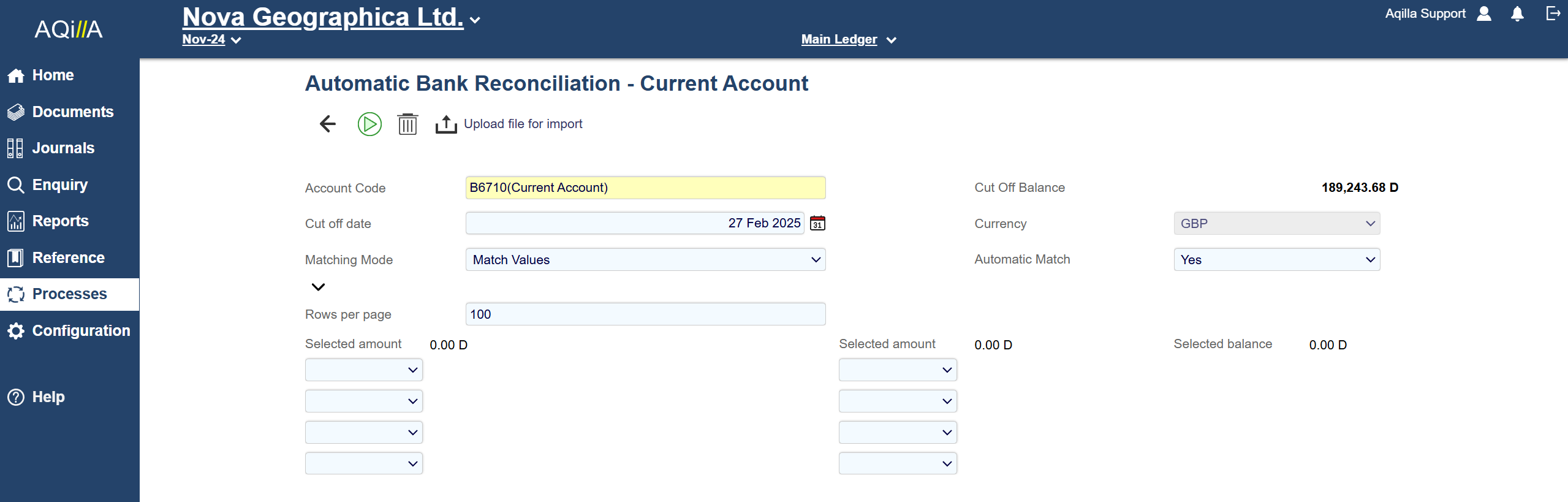This screenshot has height=502, width=1568.
Task: Click the trash delete icon
Action: 407,124
